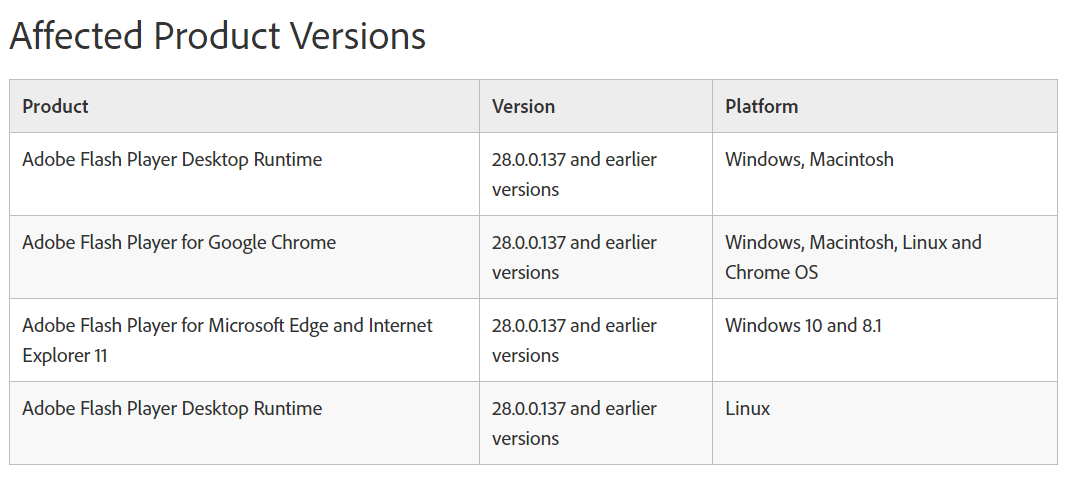
Task: Click "versions" word in the Linux row
Action: [525, 438]
